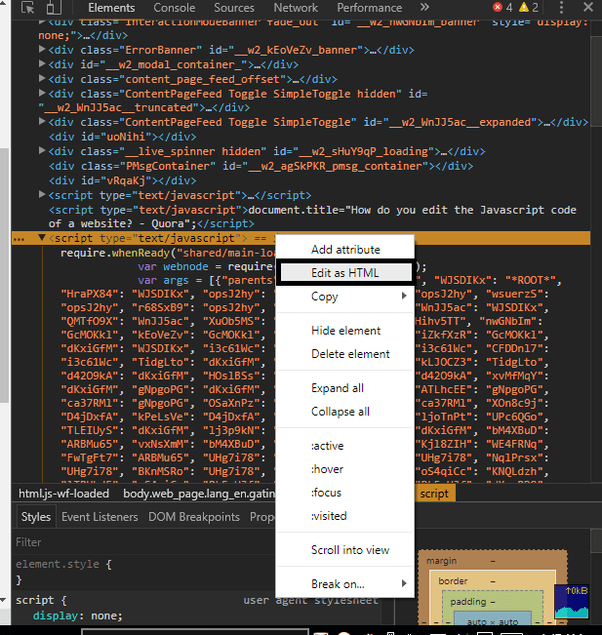Expand the content_page_feed_offset div node
Image resolution: width=602 pixels, height=635 pixels.
click(x=42, y=79)
